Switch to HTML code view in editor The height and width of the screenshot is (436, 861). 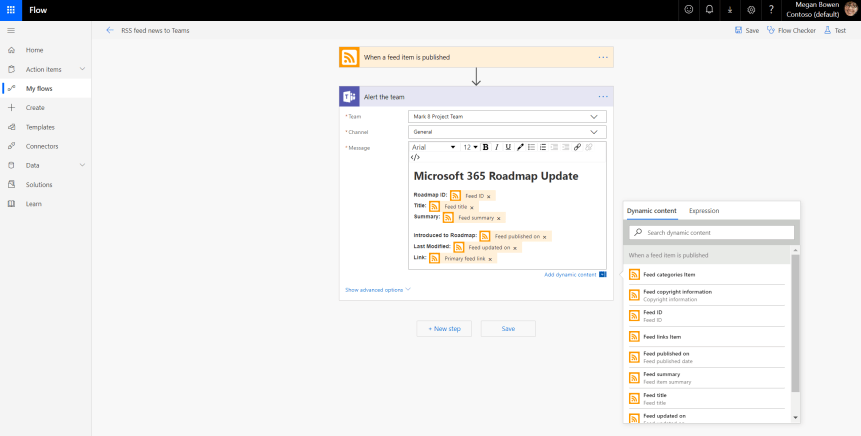pyautogui.click(x=416, y=157)
